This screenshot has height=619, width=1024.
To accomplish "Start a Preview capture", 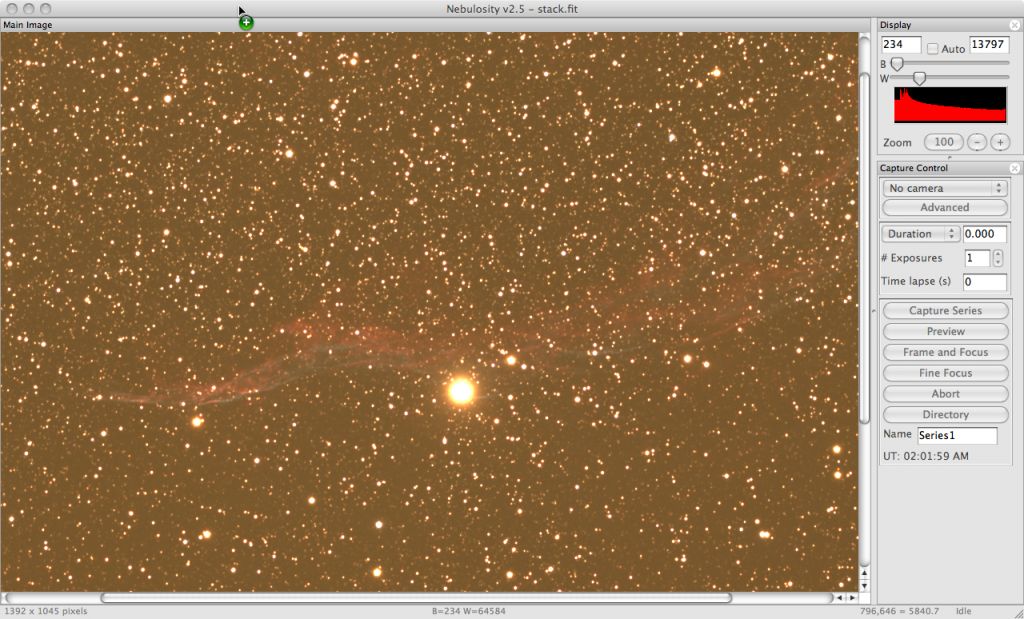I will pyautogui.click(x=944, y=331).
